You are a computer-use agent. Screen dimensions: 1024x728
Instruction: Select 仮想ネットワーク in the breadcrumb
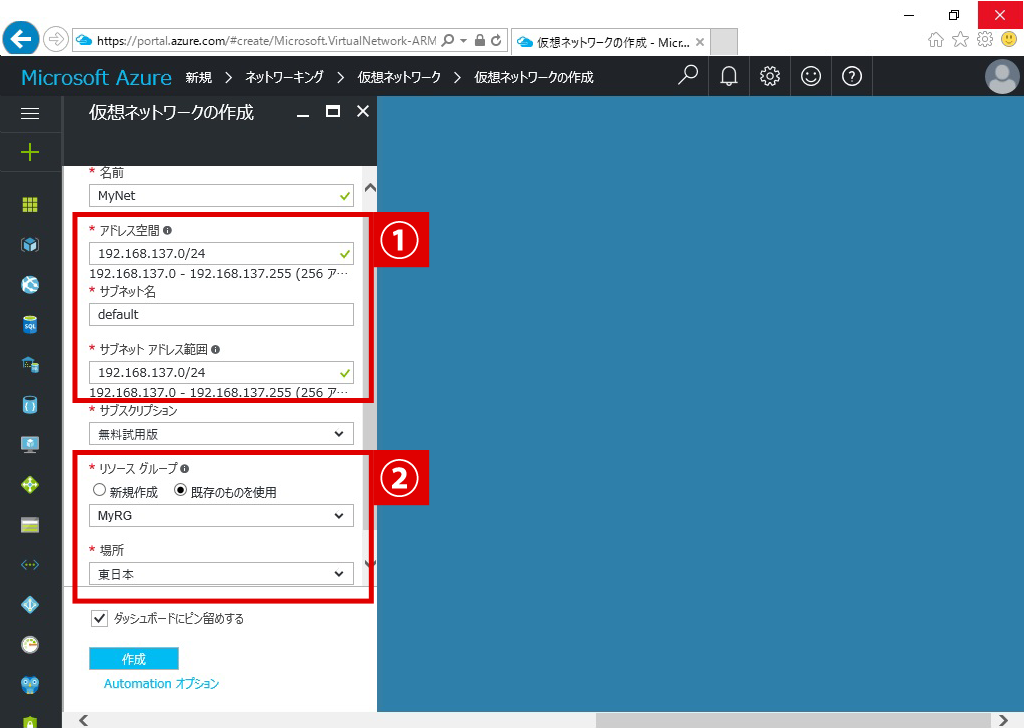point(399,77)
